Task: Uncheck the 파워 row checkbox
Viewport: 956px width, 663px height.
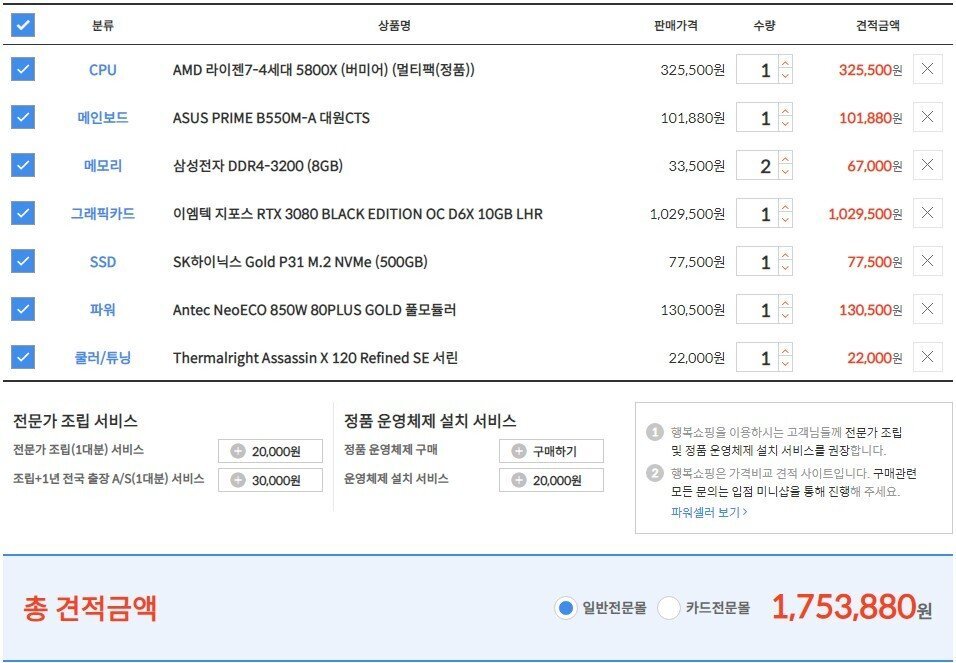Action: tap(23, 309)
